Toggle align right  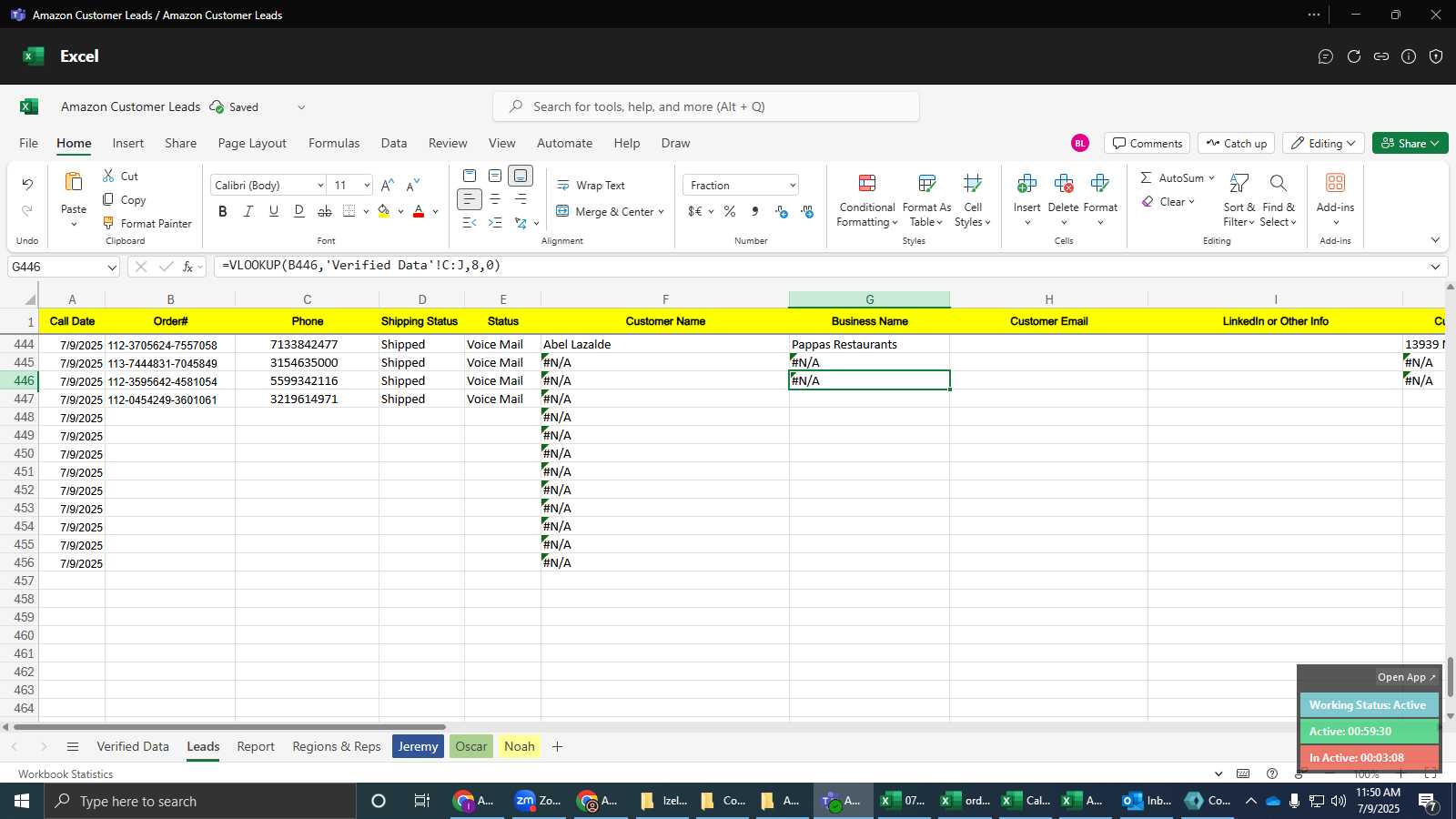(521, 199)
